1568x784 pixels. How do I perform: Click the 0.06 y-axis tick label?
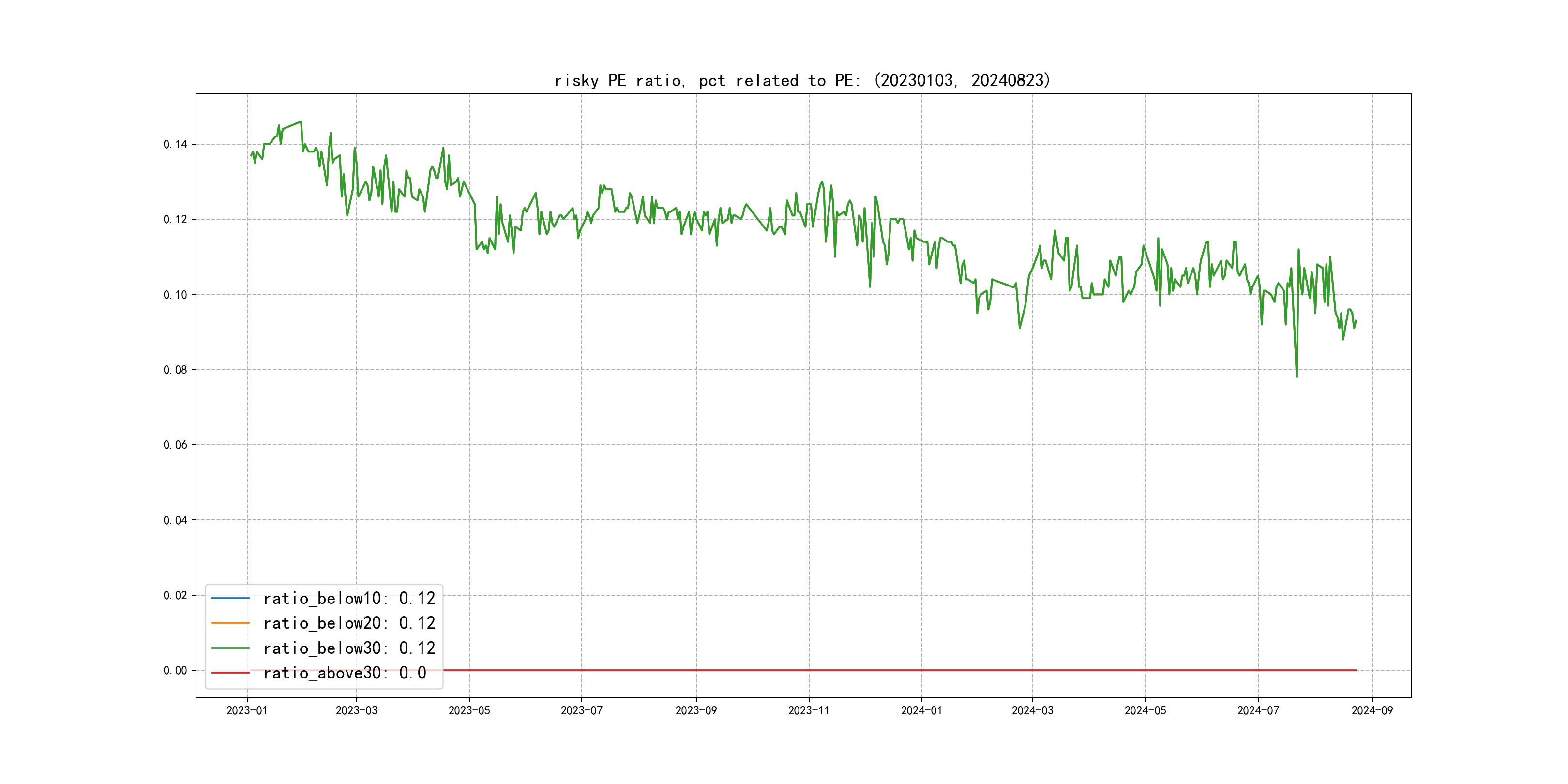(175, 445)
